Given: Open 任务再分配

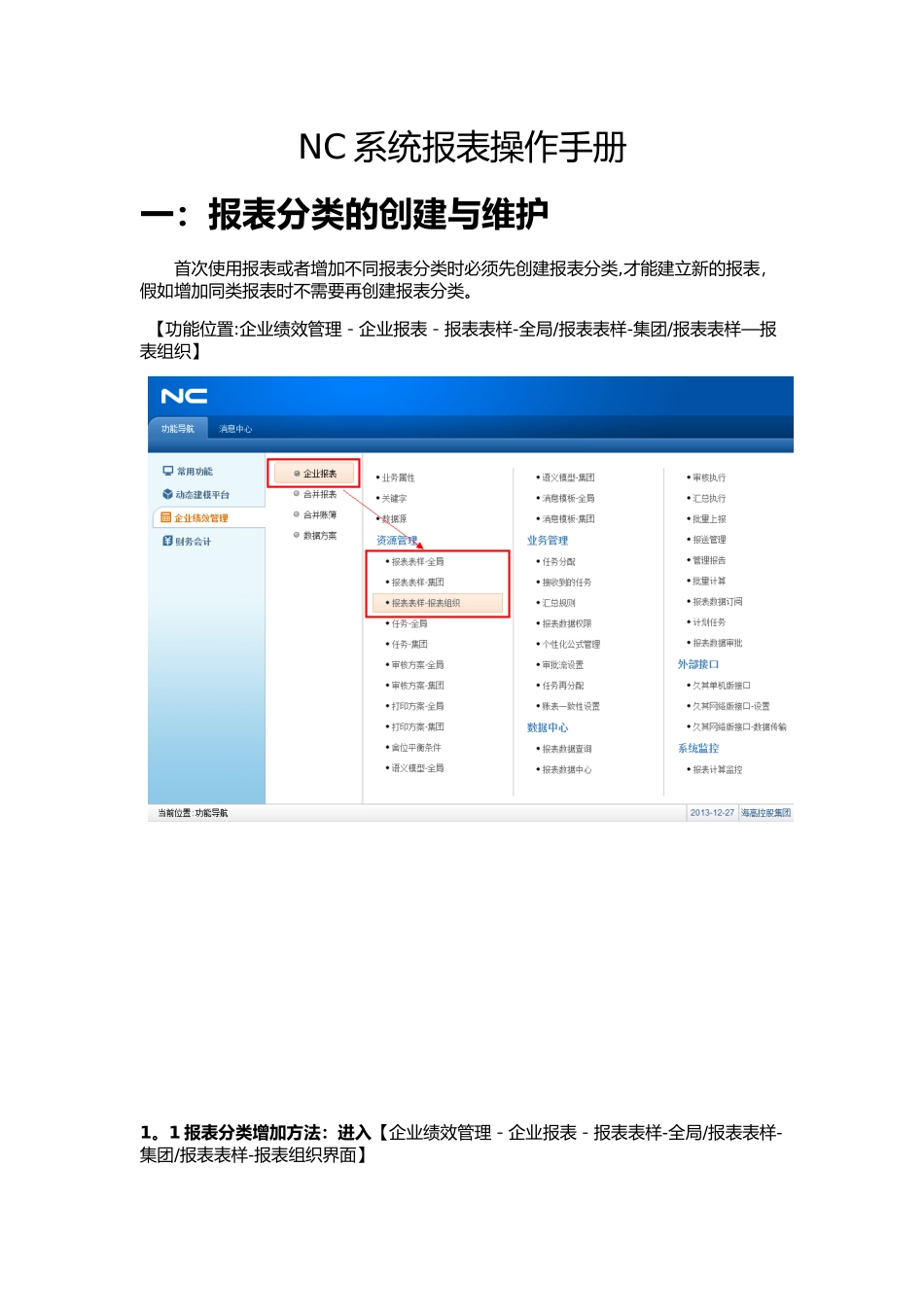Looking at the screenshot, I should pyautogui.click(x=562, y=686).
